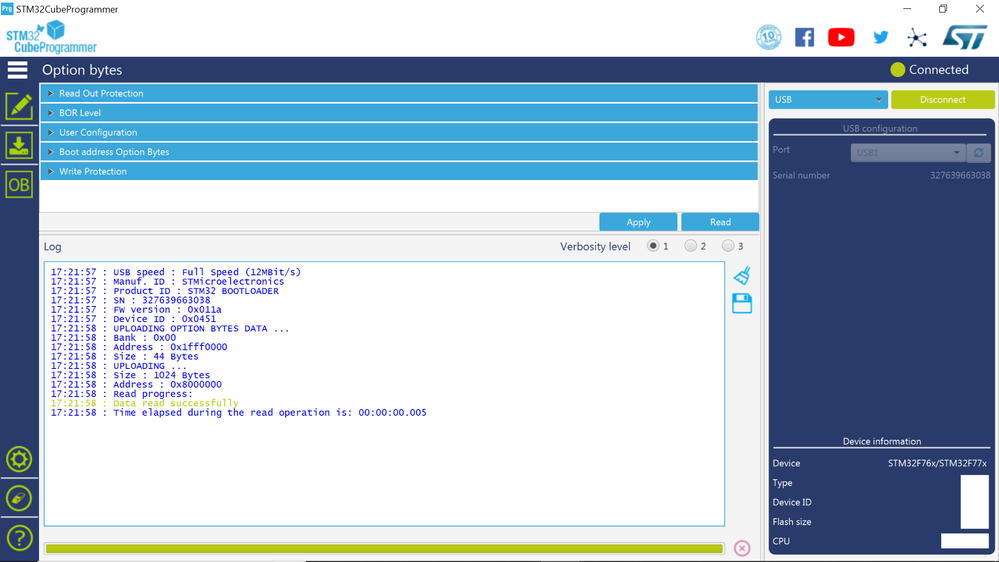The width and height of the screenshot is (999, 562).
Task: Expand the User Configuration section
Action: [x=399, y=133]
